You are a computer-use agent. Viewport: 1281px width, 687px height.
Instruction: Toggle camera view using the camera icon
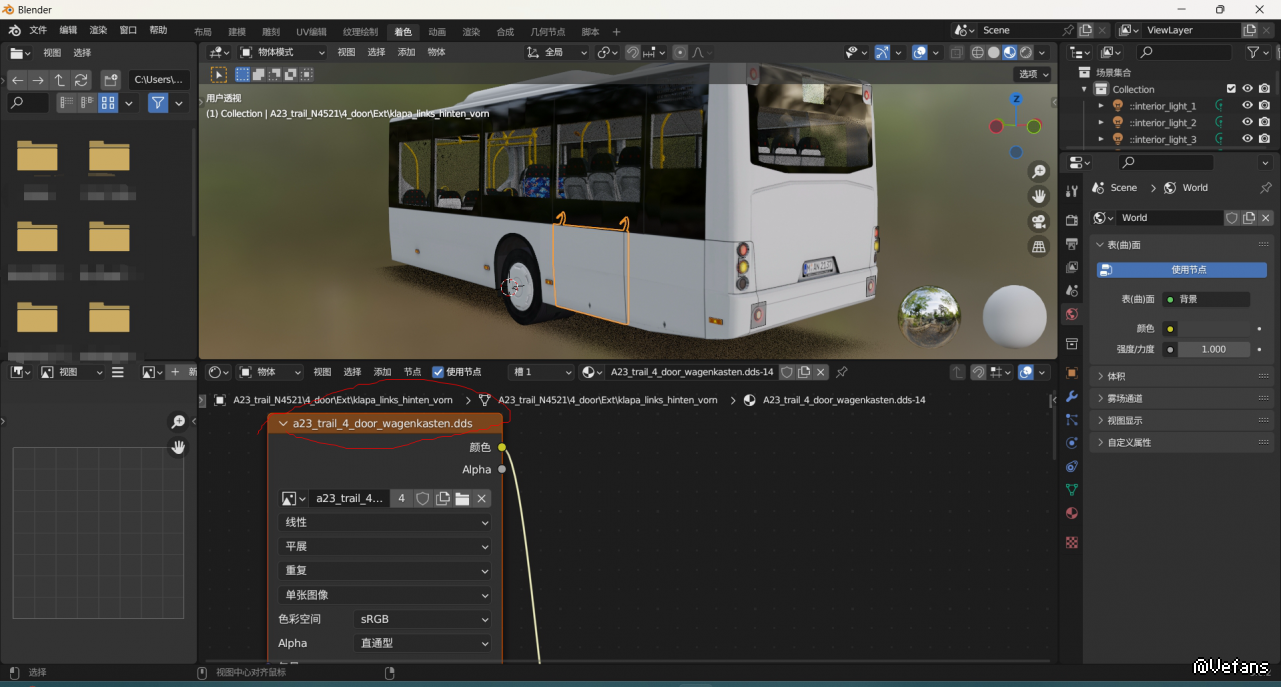point(1039,221)
